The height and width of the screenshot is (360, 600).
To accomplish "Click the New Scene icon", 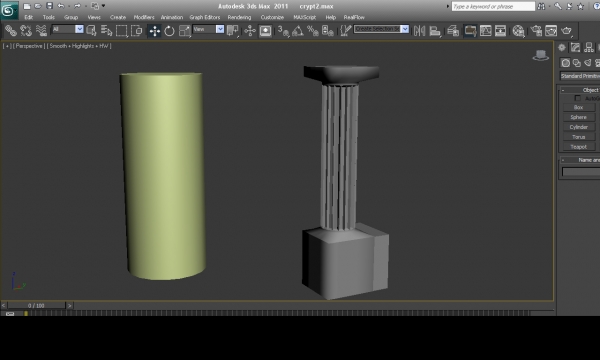I will [26, 6].
